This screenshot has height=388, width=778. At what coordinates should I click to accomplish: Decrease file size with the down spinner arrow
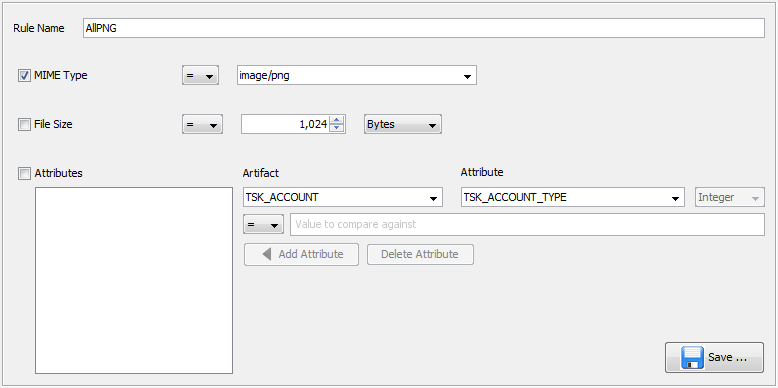click(337, 129)
